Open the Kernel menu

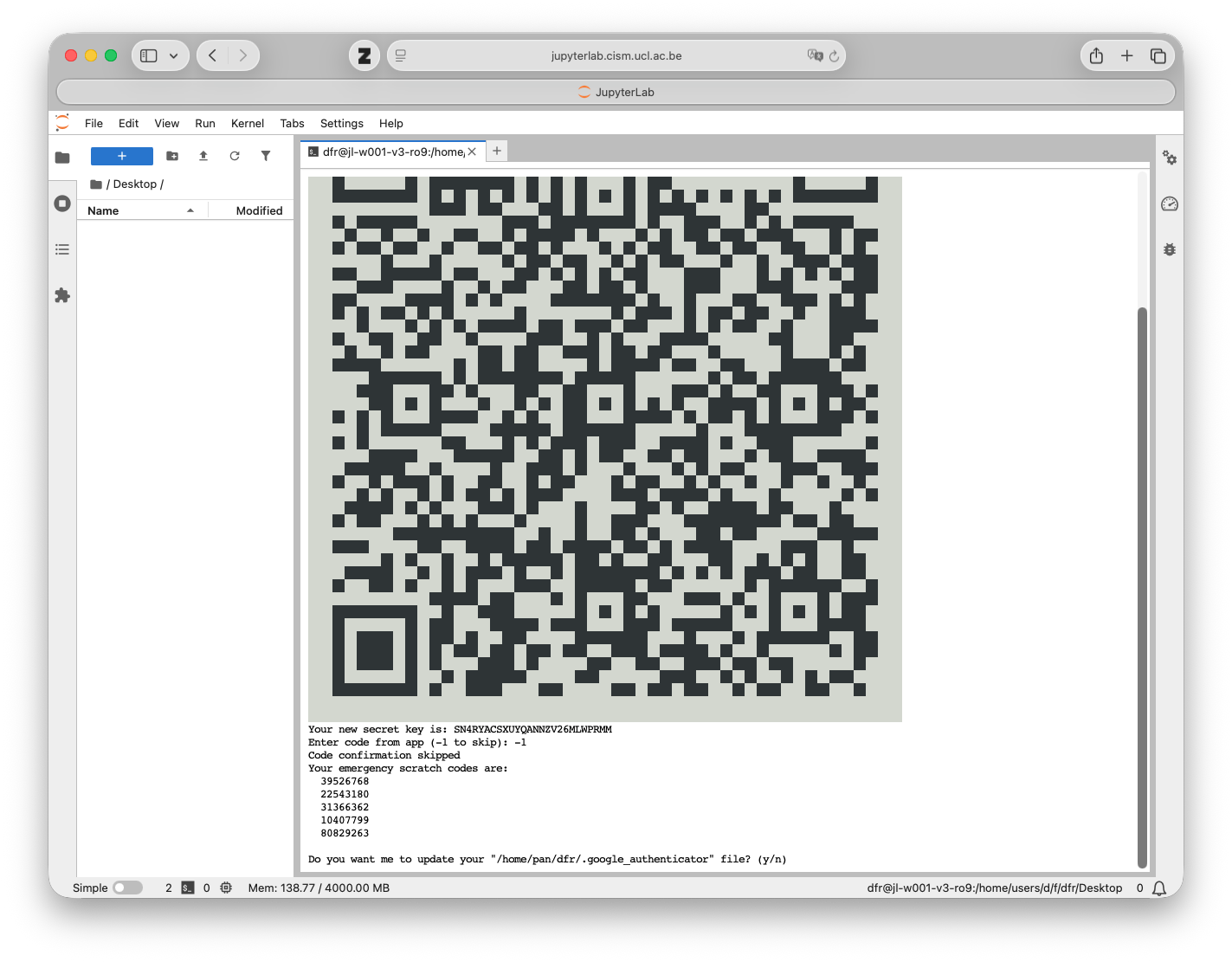[x=248, y=123]
